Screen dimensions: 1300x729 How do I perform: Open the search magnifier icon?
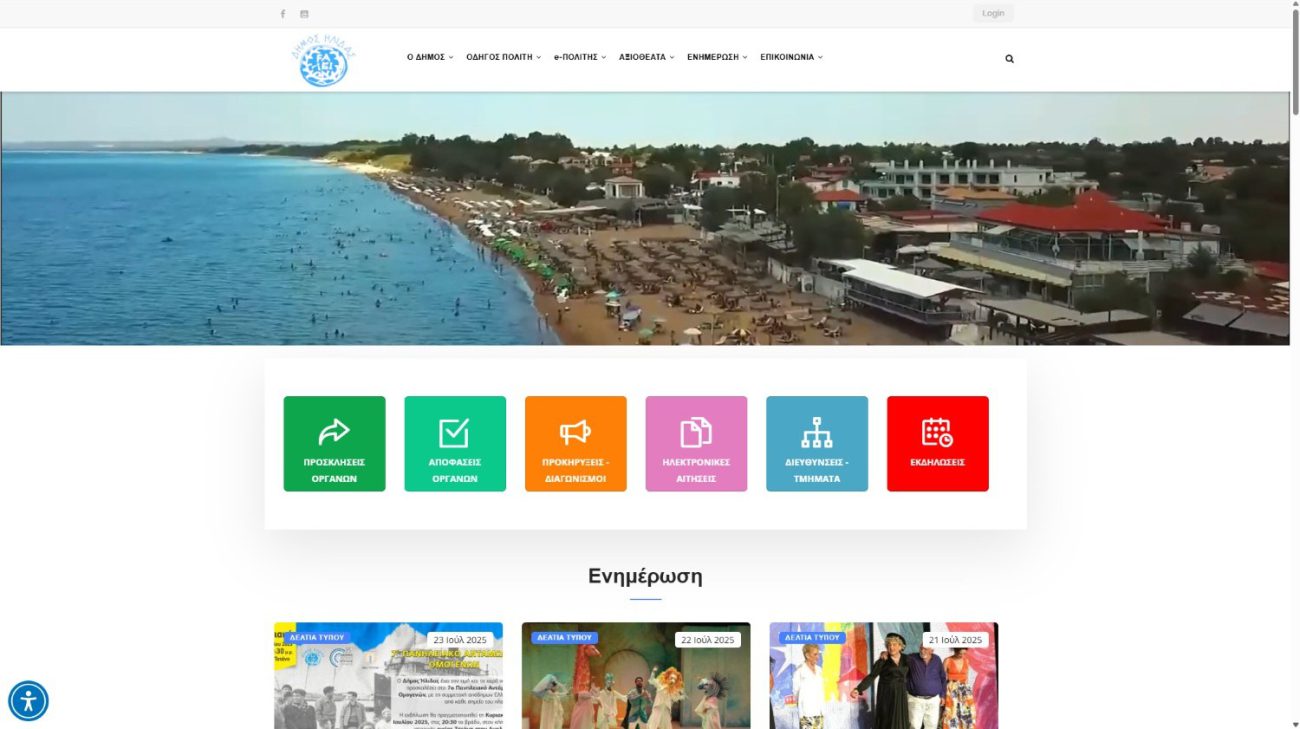point(1009,58)
